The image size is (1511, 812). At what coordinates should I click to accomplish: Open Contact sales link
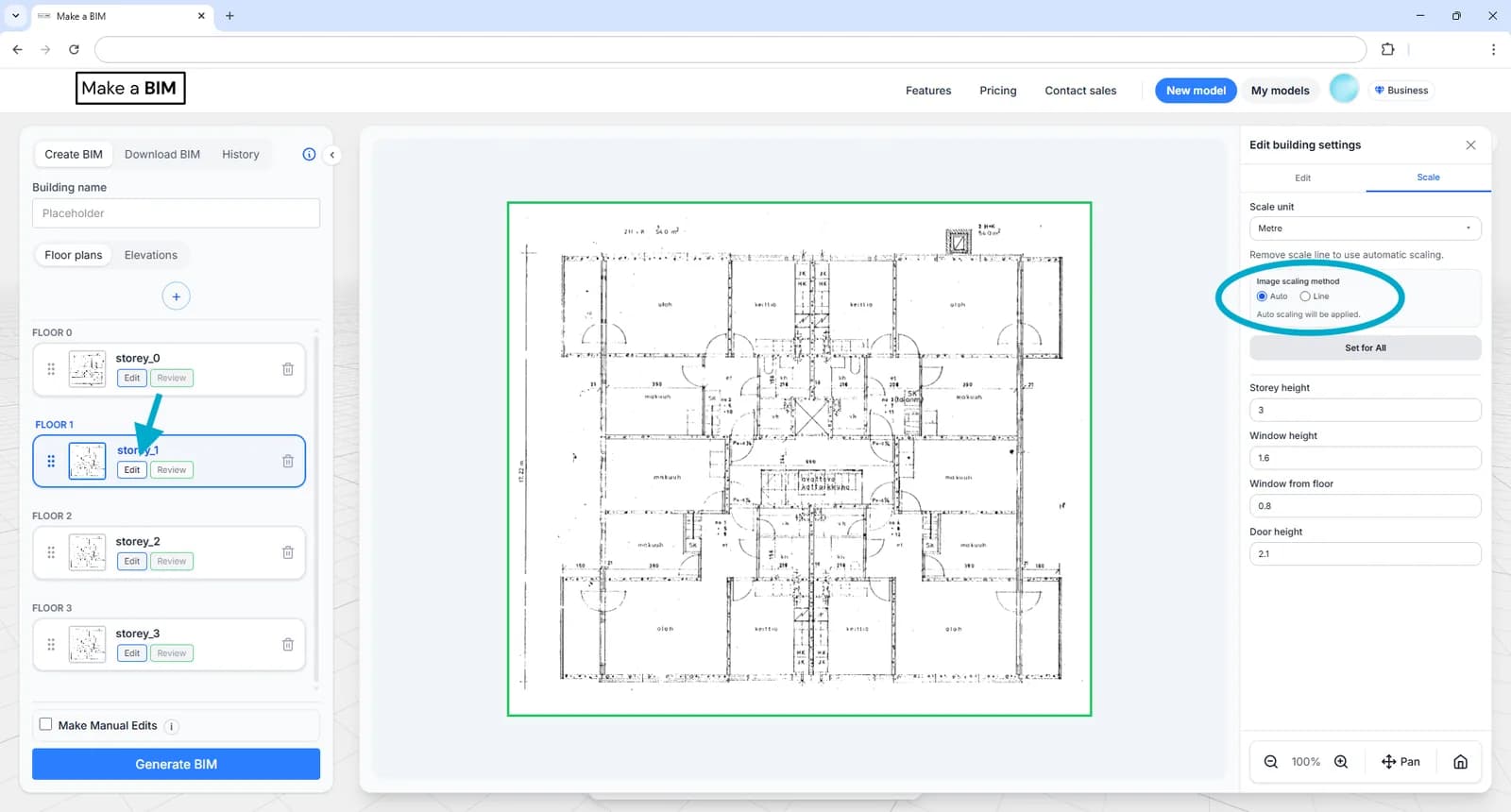click(x=1080, y=91)
